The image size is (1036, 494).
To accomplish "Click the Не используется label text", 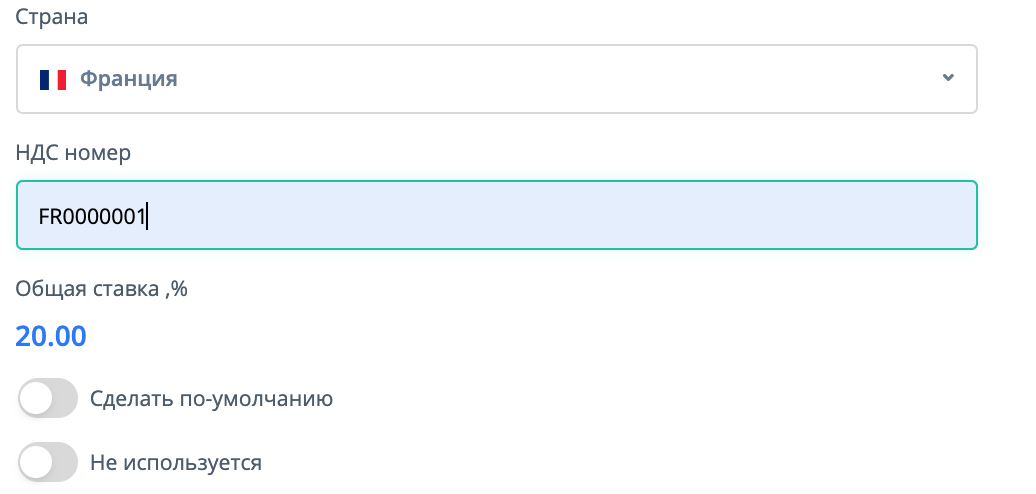I will (x=176, y=463).
